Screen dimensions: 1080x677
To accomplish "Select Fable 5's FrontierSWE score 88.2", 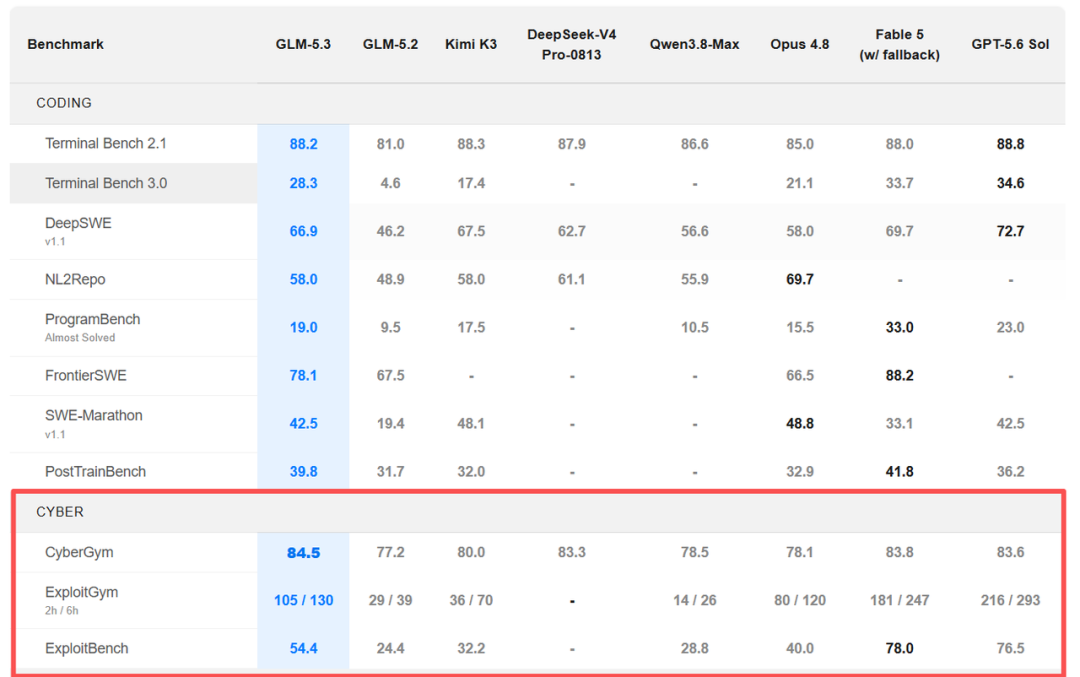I will tap(900, 375).
